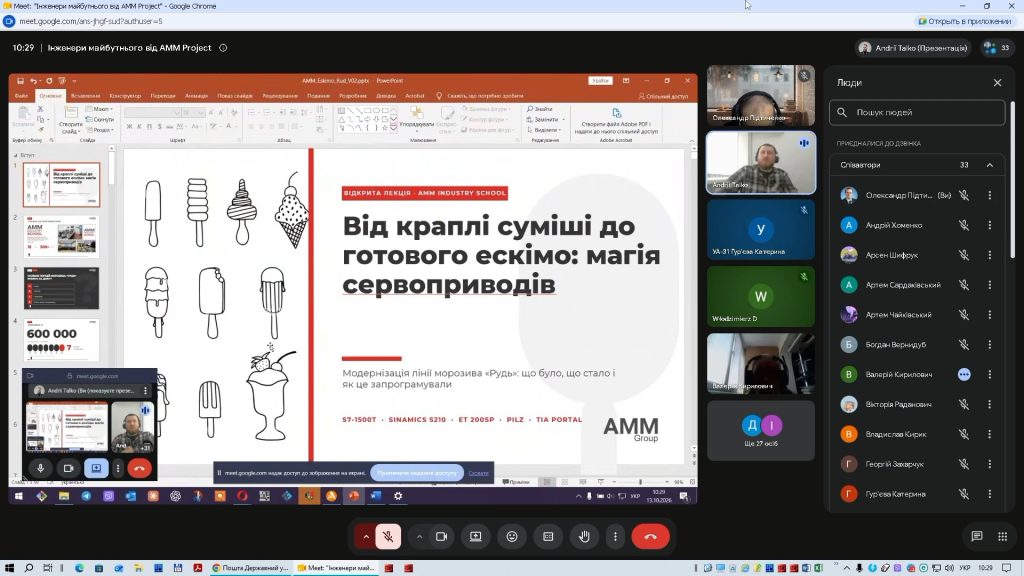Open options menu for Олександр Підти...
The width and height of the screenshot is (1024, 576).
[989, 195]
